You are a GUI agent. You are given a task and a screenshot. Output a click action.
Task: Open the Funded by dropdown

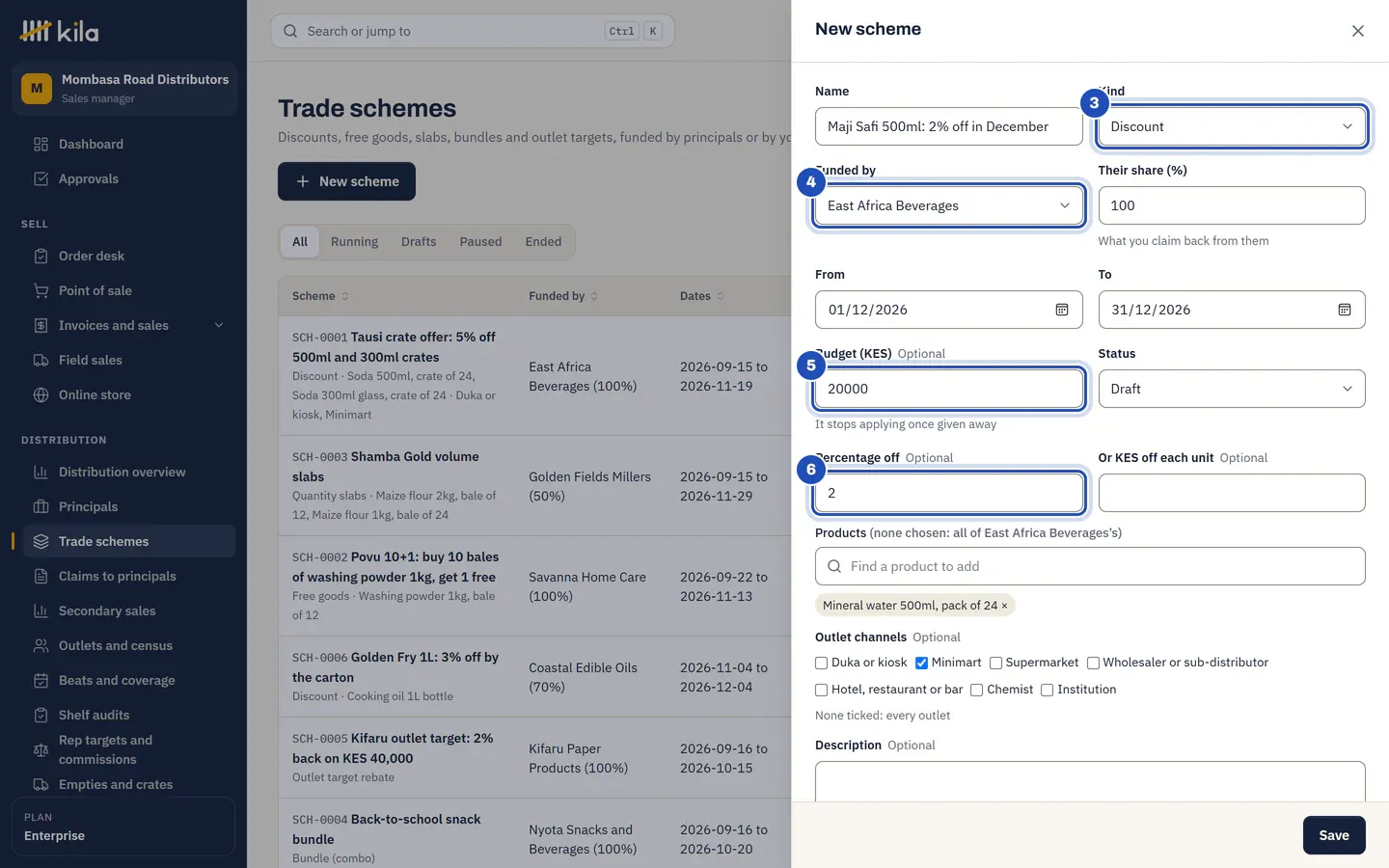pos(949,205)
